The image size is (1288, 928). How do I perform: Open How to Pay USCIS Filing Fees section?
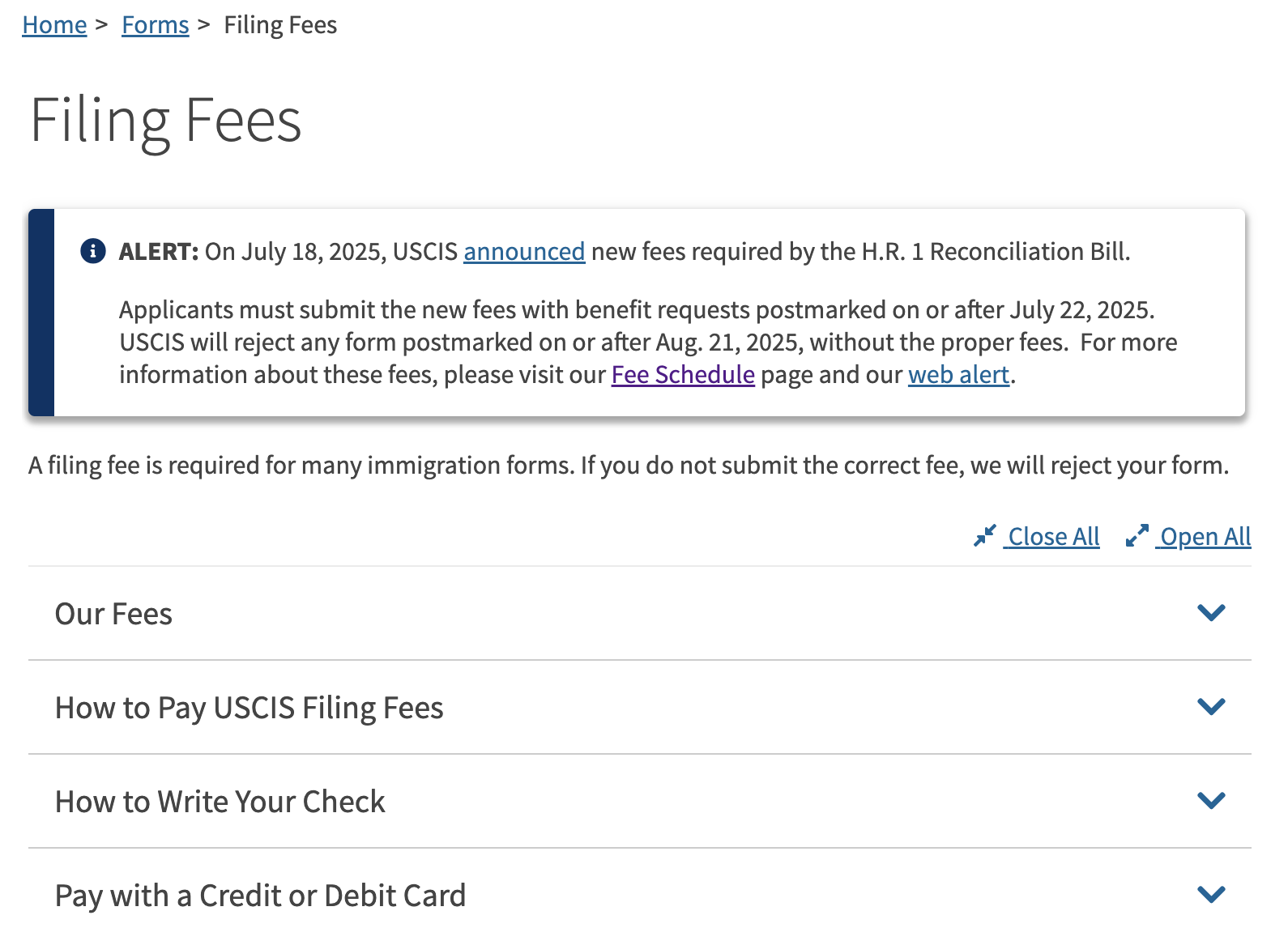[249, 708]
